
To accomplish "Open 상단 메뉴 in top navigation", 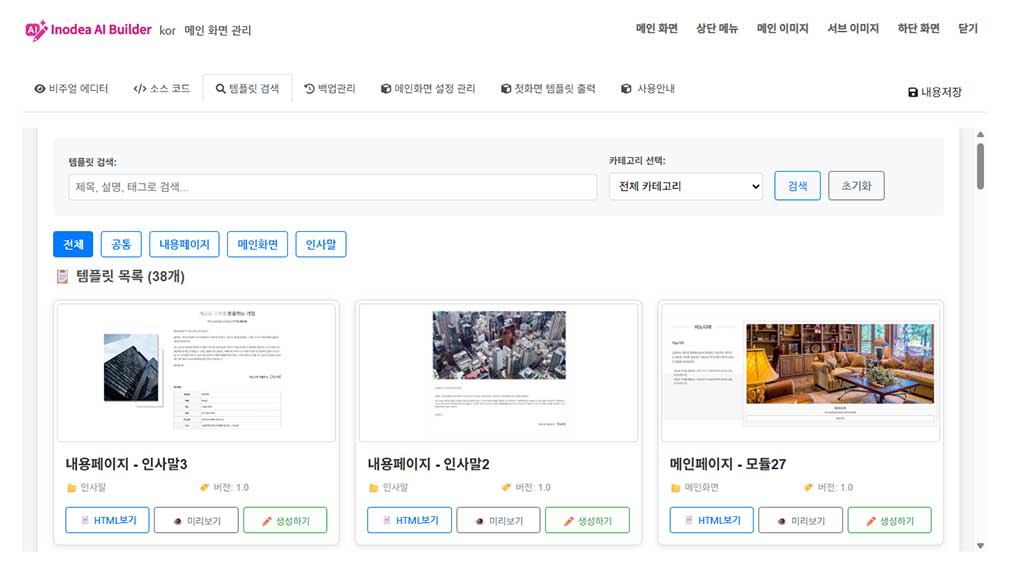I will pyautogui.click(x=717, y=29).
